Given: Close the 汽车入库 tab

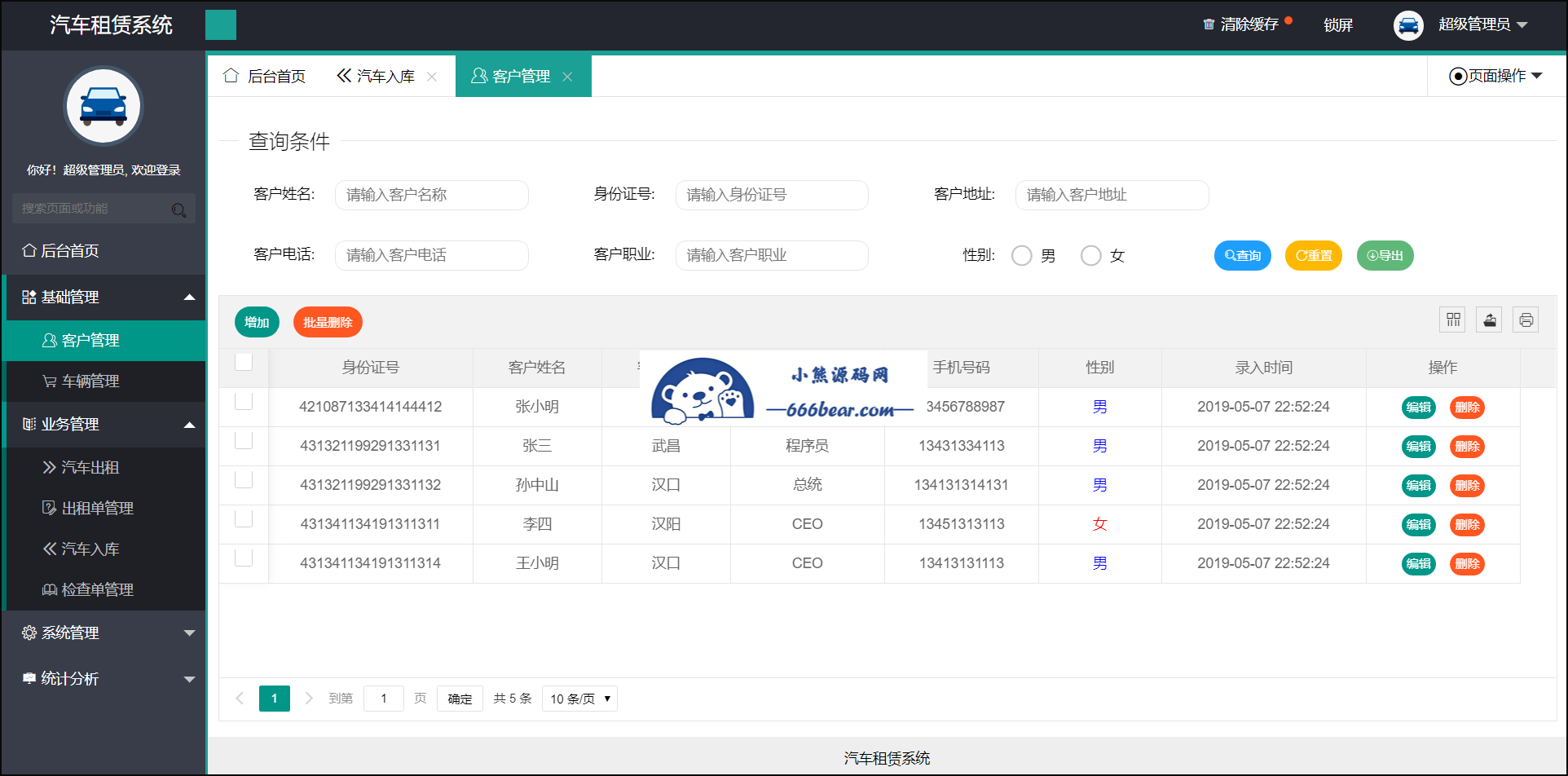Looking at the screenshot, I should (x=432, y=77).
